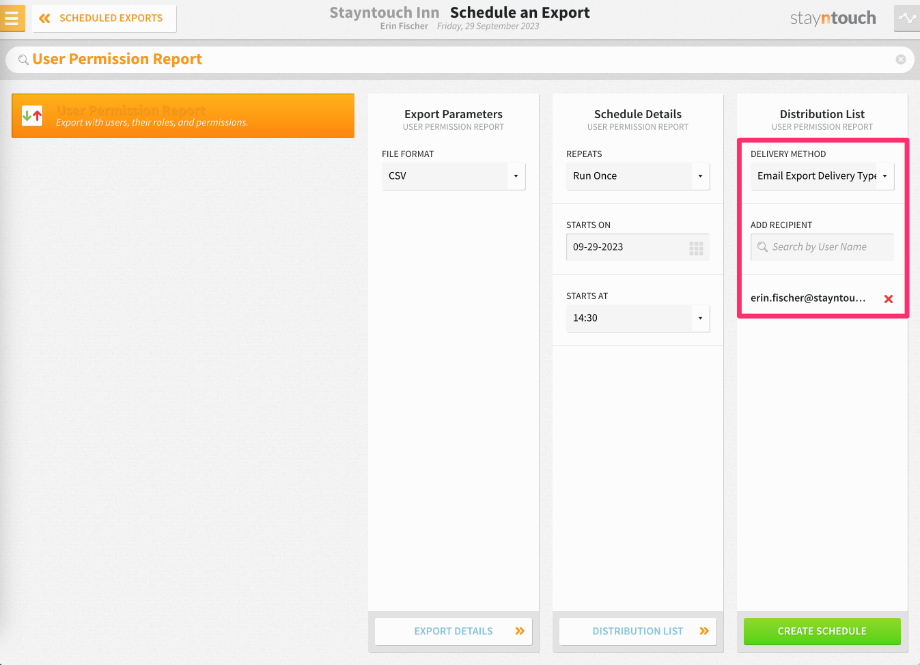This screenshot has width=920, height=665.
Task: Click the Stayntouch Inn property name
Action: (x=384, y=12)
